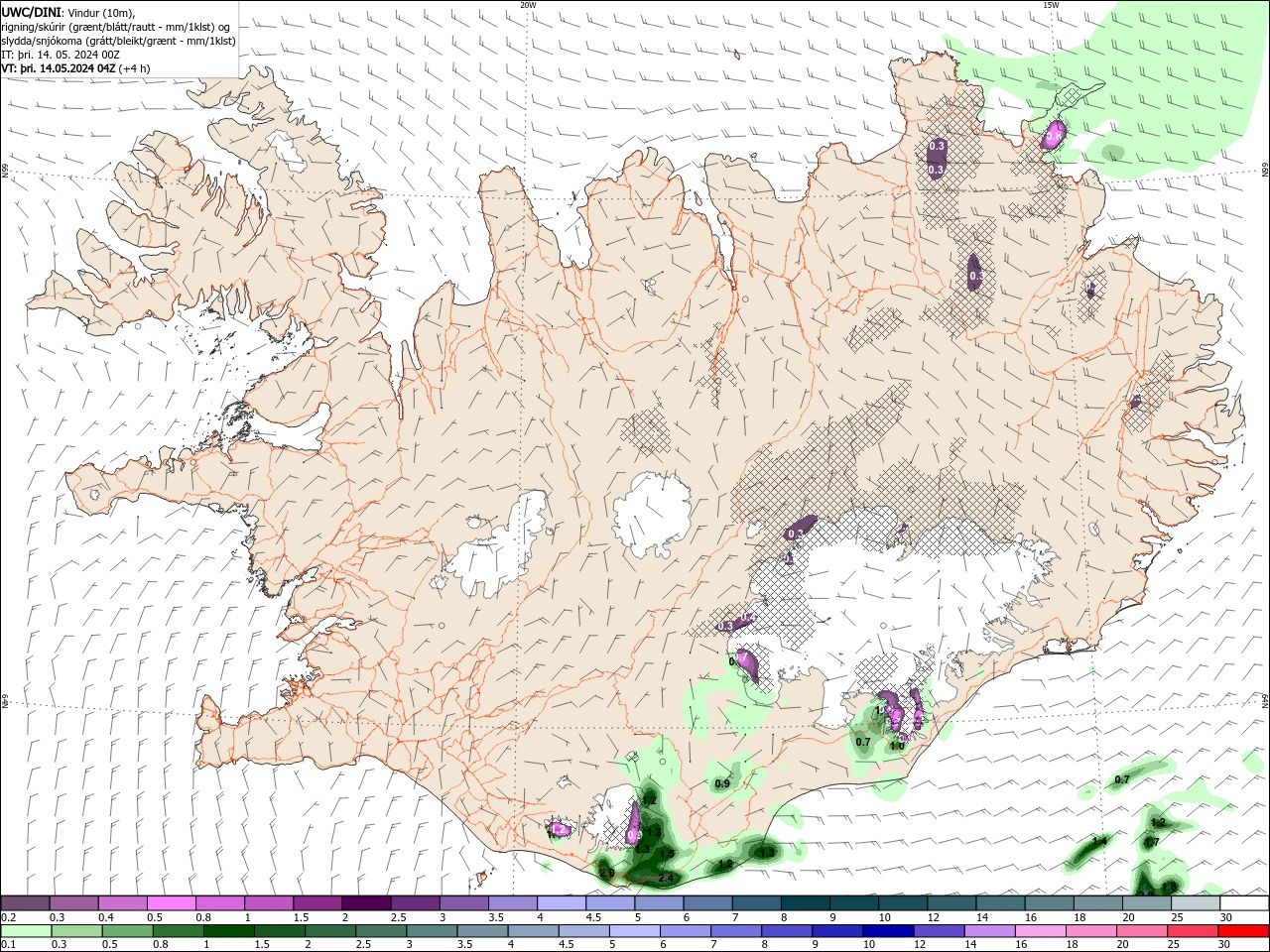Select lower-row rain swatch starting at 2
The height and width of the screenshot is (952, 1270).
coord(330,931)
